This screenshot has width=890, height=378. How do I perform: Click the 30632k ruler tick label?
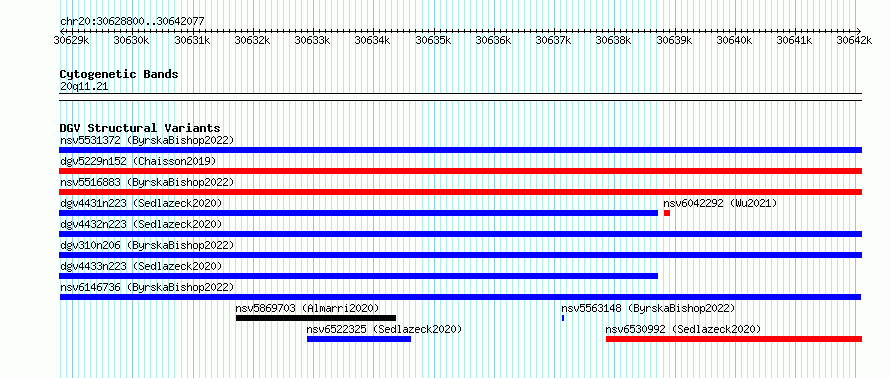pos(253,40)
